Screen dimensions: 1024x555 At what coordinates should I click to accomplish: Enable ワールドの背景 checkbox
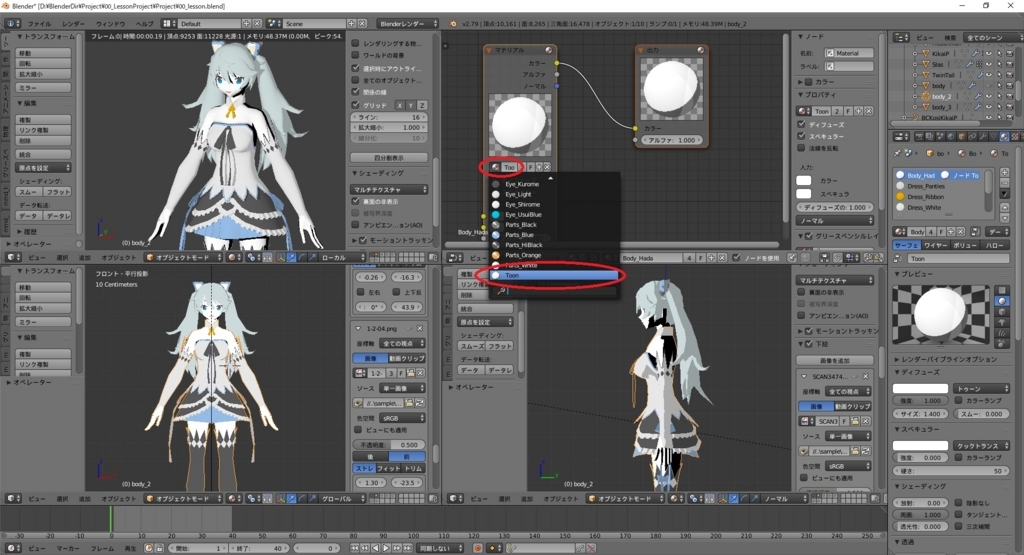tap(356, 56)
